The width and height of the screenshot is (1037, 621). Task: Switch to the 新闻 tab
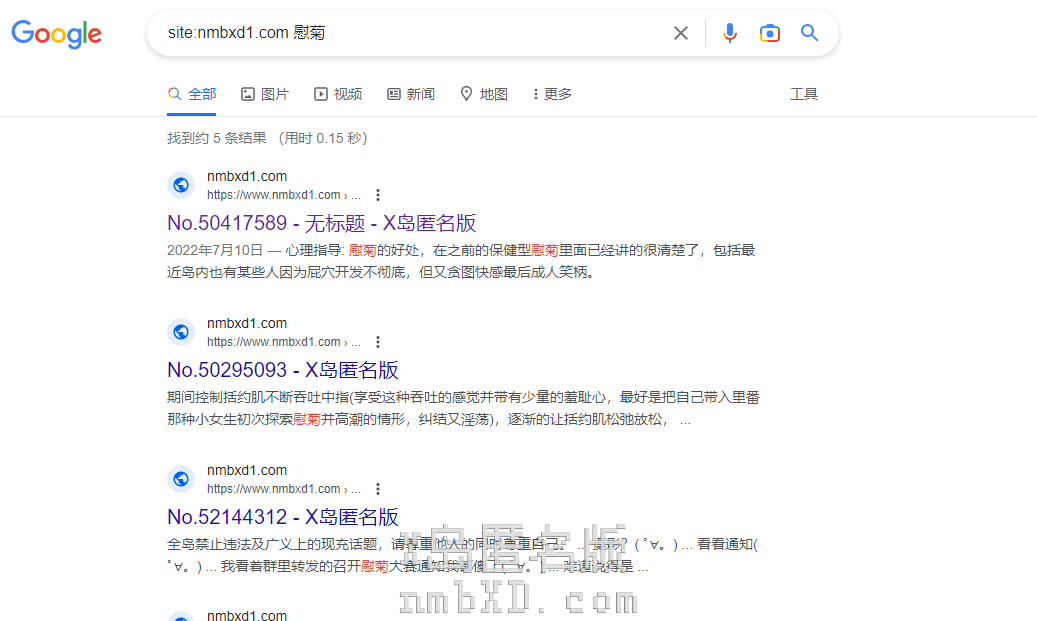411,94
